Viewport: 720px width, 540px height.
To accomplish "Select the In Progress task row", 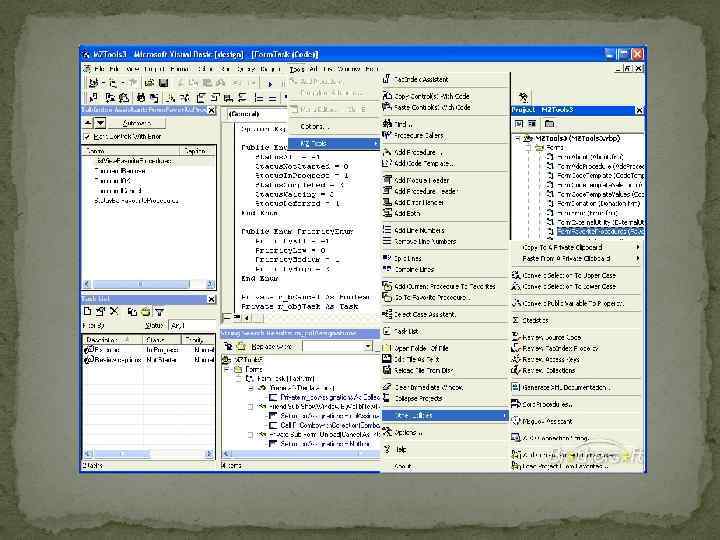I will 149,350.
